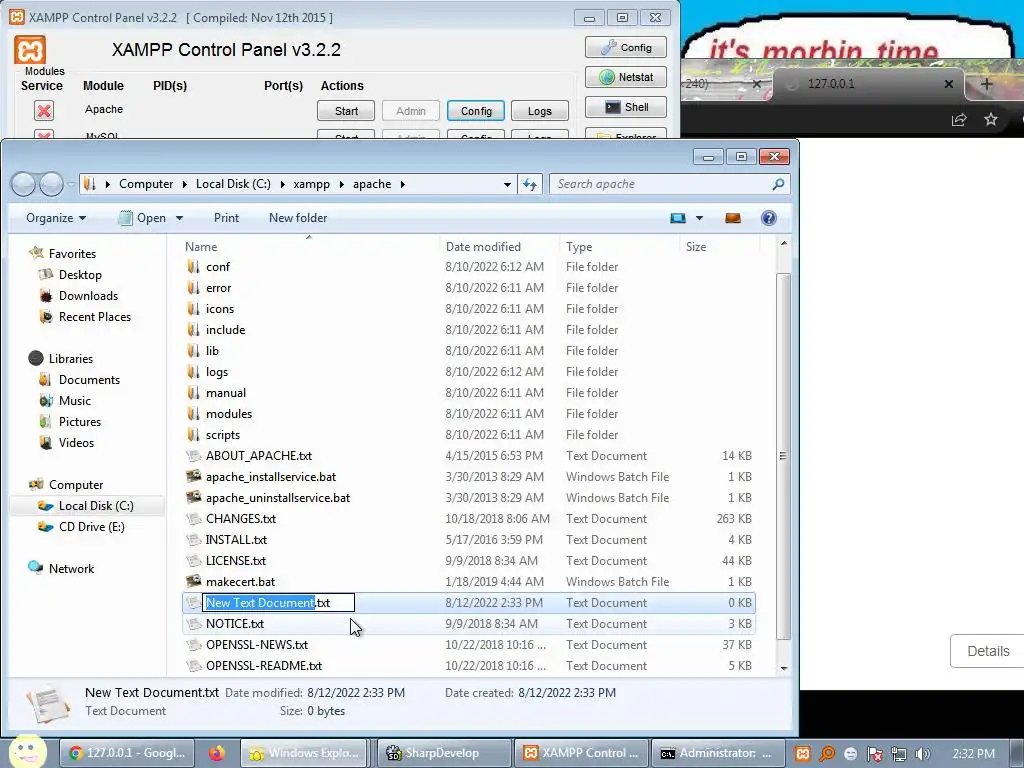The height and width of the screenshot is (768, 1024).
Task: Click the XAMPP orange logo icon
Action: point(30,50)
